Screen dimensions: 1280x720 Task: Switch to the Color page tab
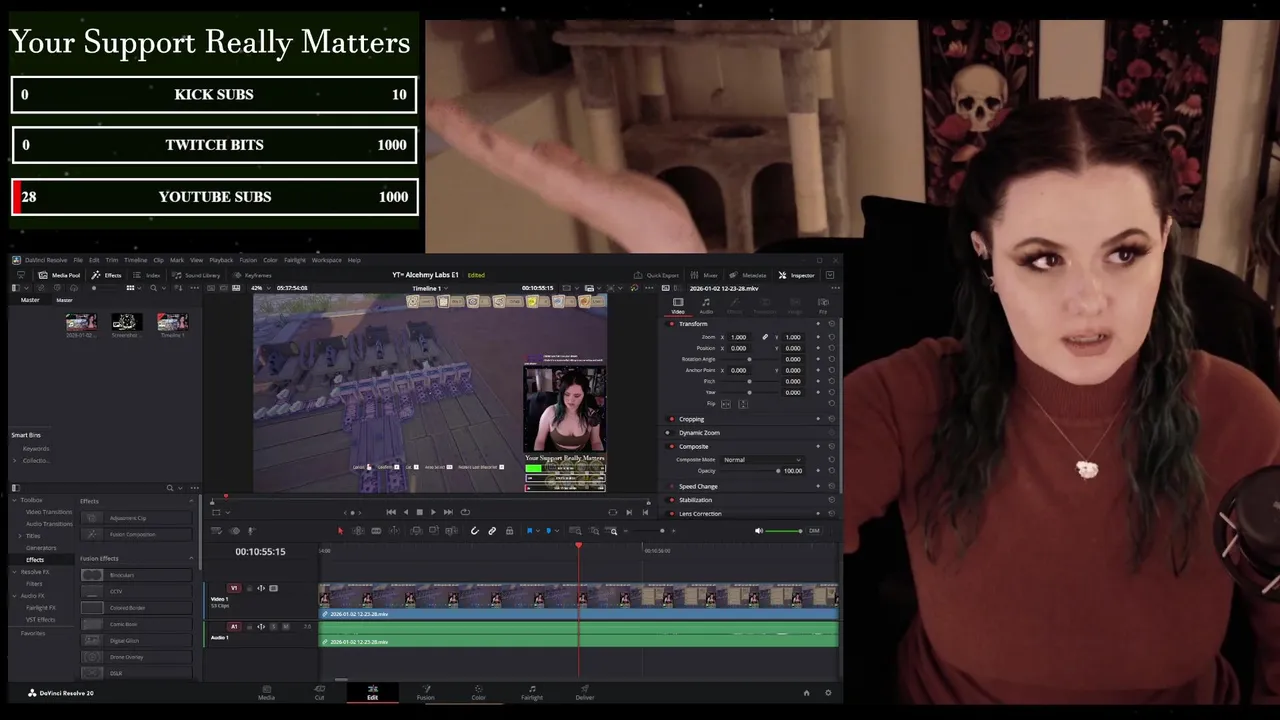pos(478,692)
